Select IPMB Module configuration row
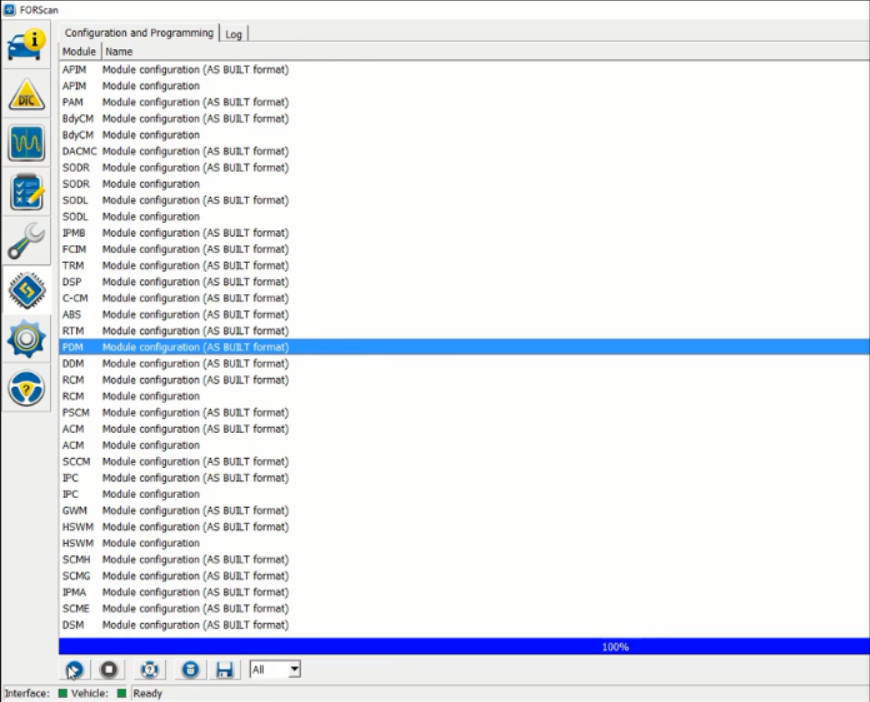This screenshot has width=870, height=702. (x=464, y=233)
